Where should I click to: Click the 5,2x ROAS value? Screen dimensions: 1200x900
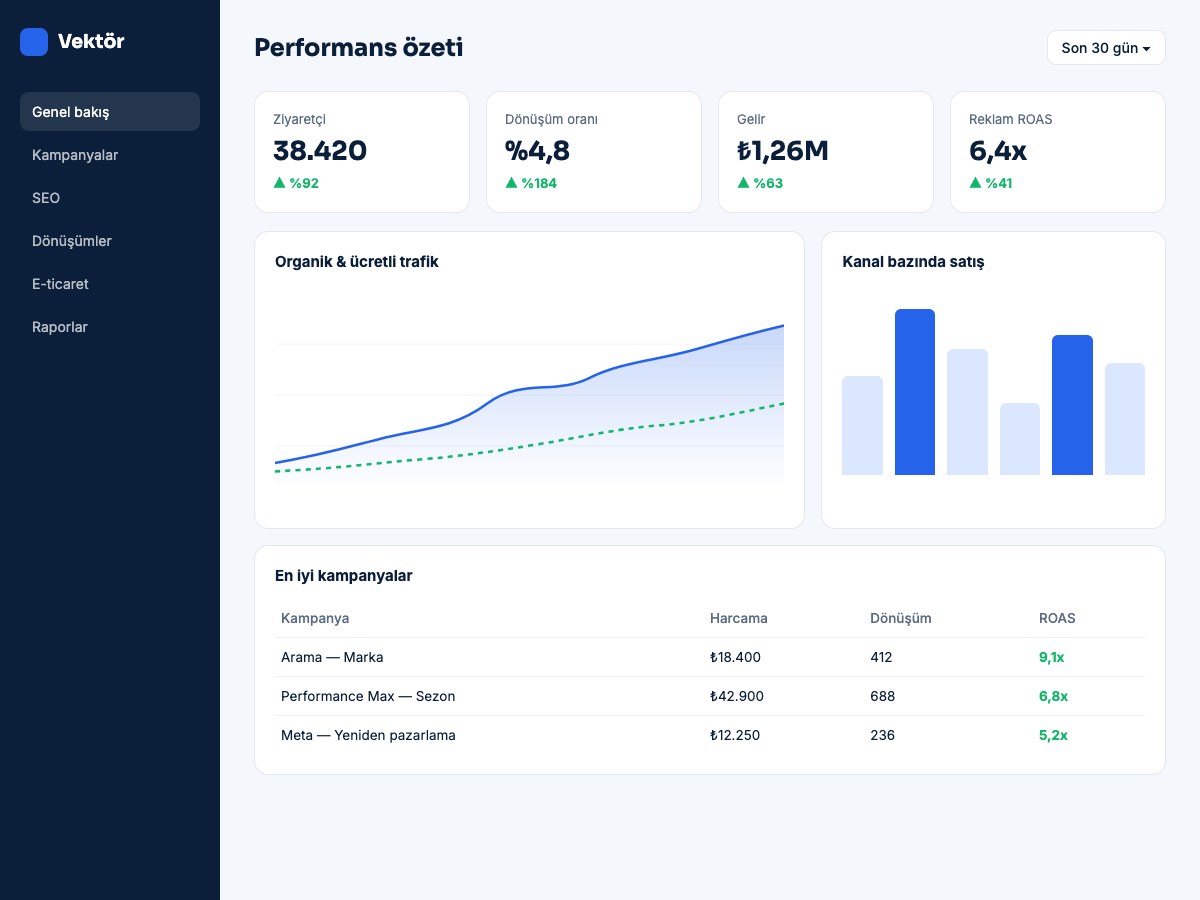(x=1054, y=735)
